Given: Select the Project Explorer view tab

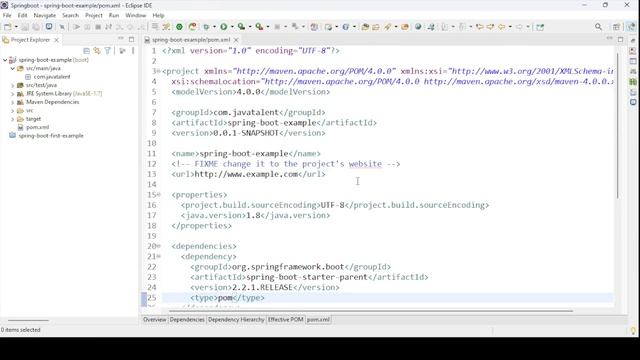Looking at the screenshot, I should (x=30, y=40).
